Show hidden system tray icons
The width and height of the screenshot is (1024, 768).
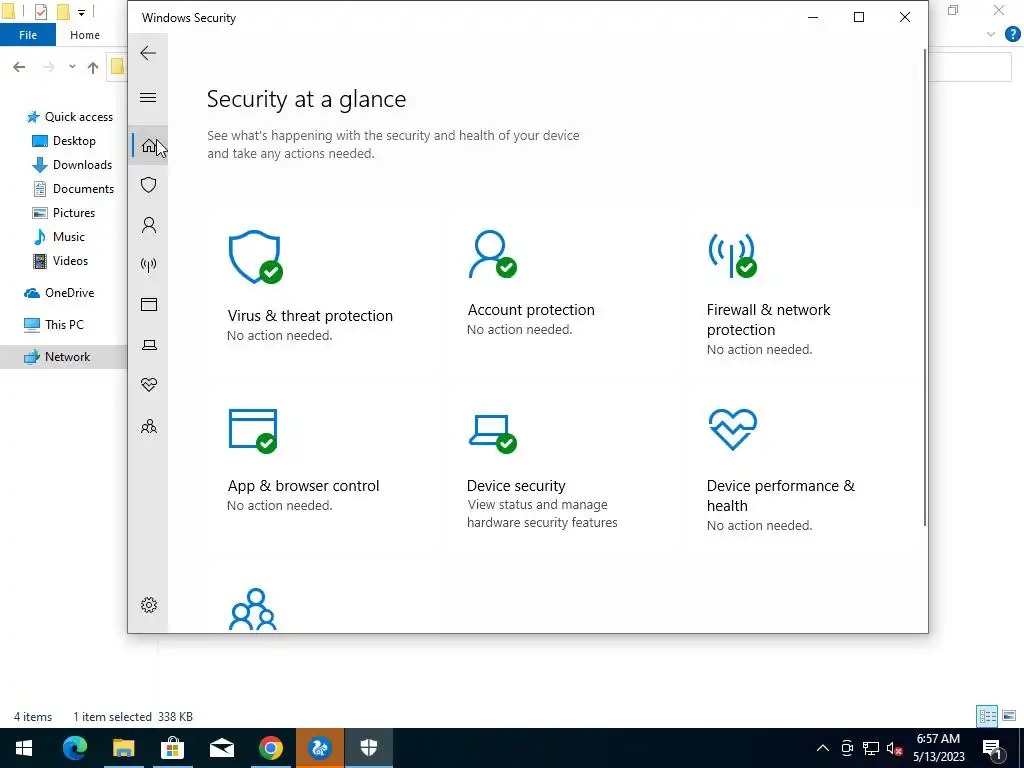[x=823, y=748]
